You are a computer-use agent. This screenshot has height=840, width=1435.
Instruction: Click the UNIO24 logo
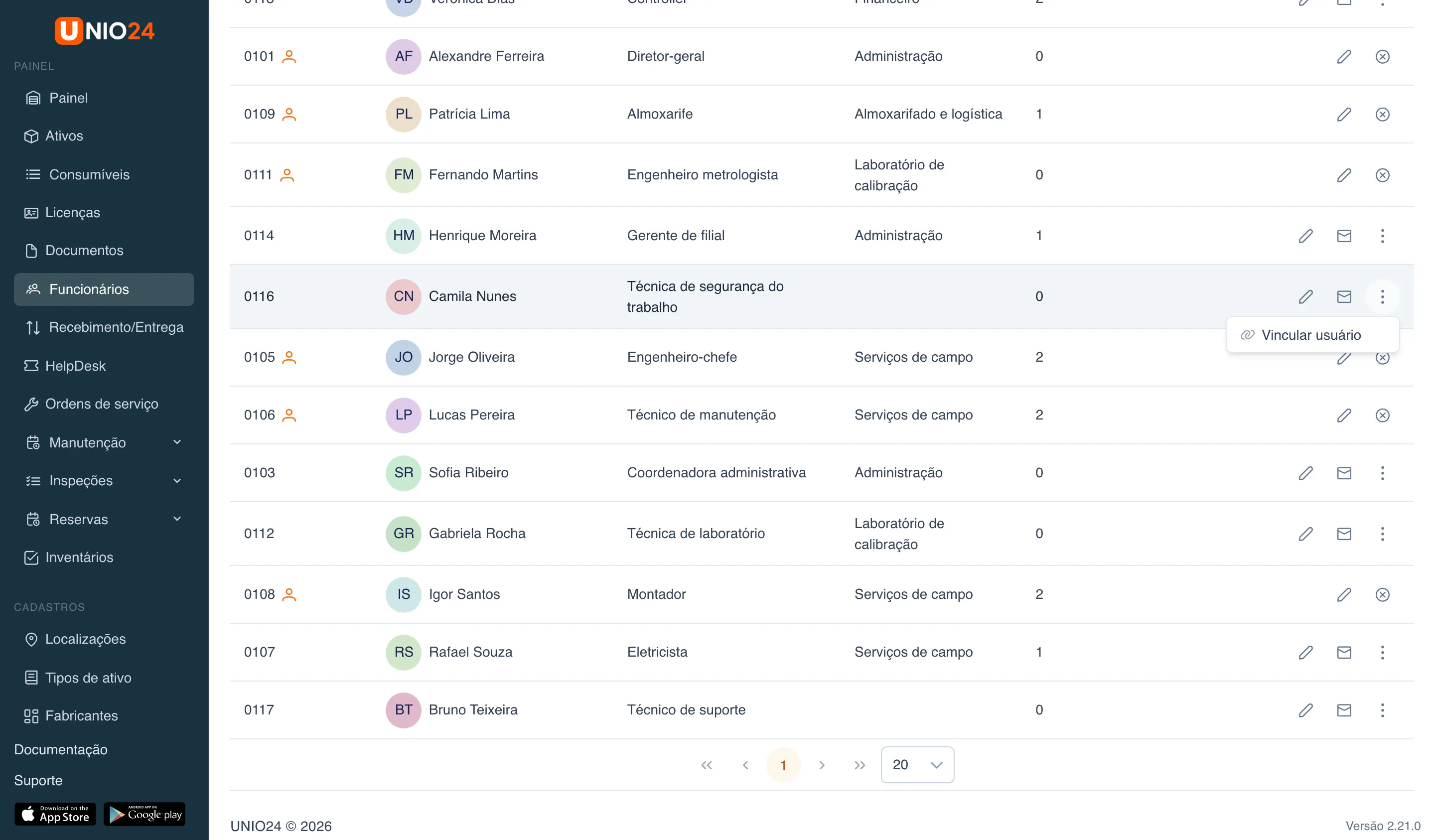pyautogui.click(x=104, y=30)
